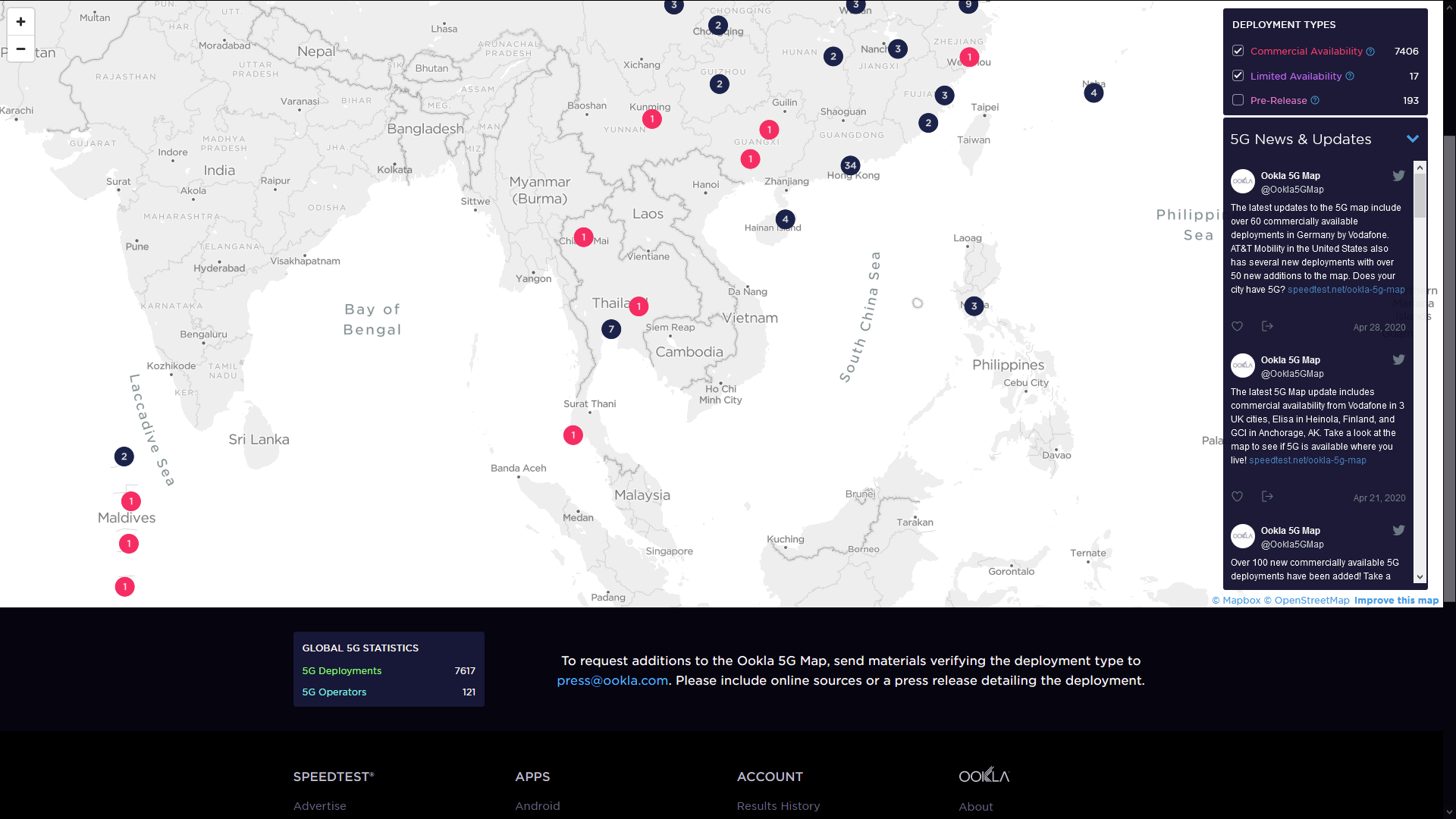Zoom out of the map
The image size is (1456, 819).
coord(20,49)
